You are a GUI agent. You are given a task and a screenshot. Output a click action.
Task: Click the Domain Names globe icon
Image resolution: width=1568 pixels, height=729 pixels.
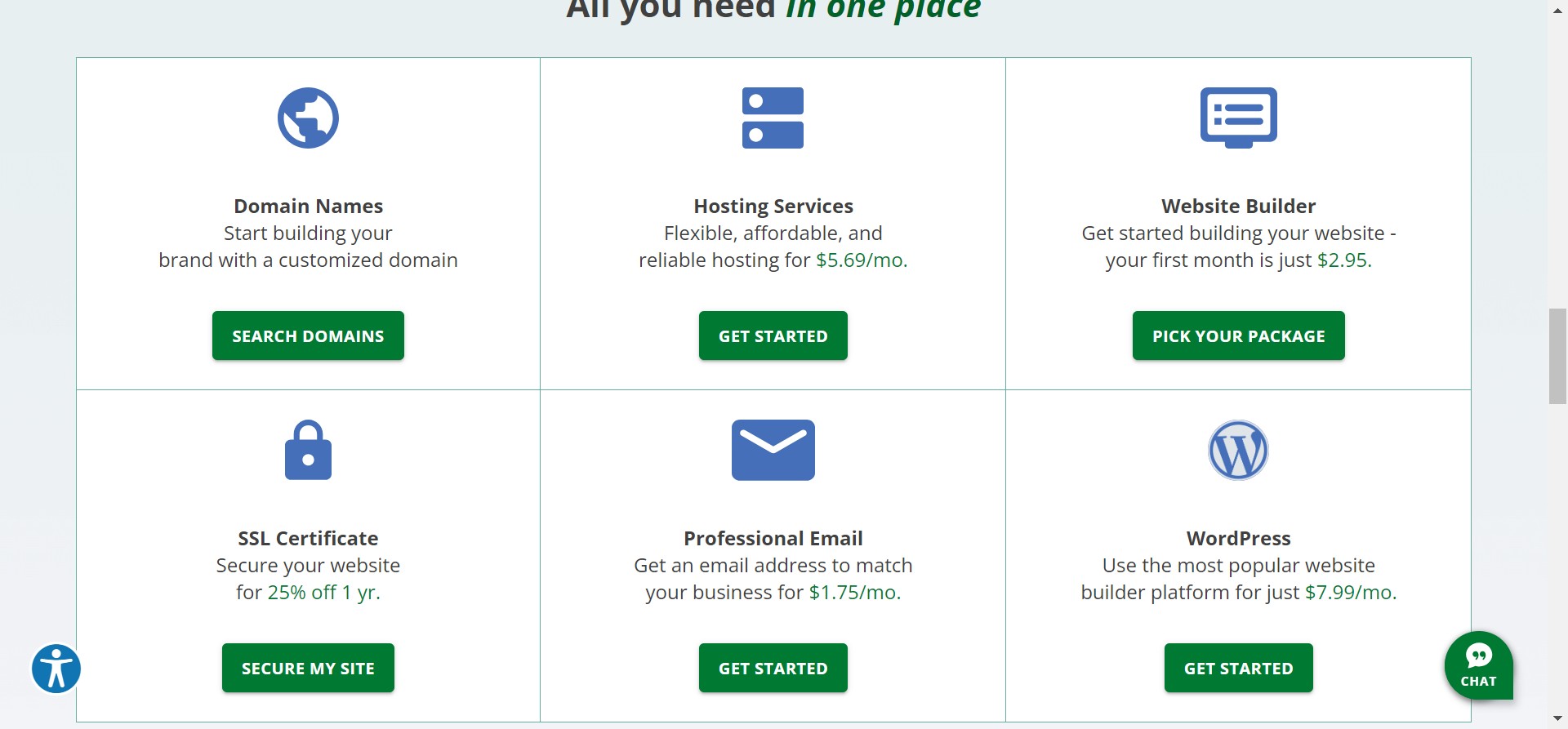point(308,118)
